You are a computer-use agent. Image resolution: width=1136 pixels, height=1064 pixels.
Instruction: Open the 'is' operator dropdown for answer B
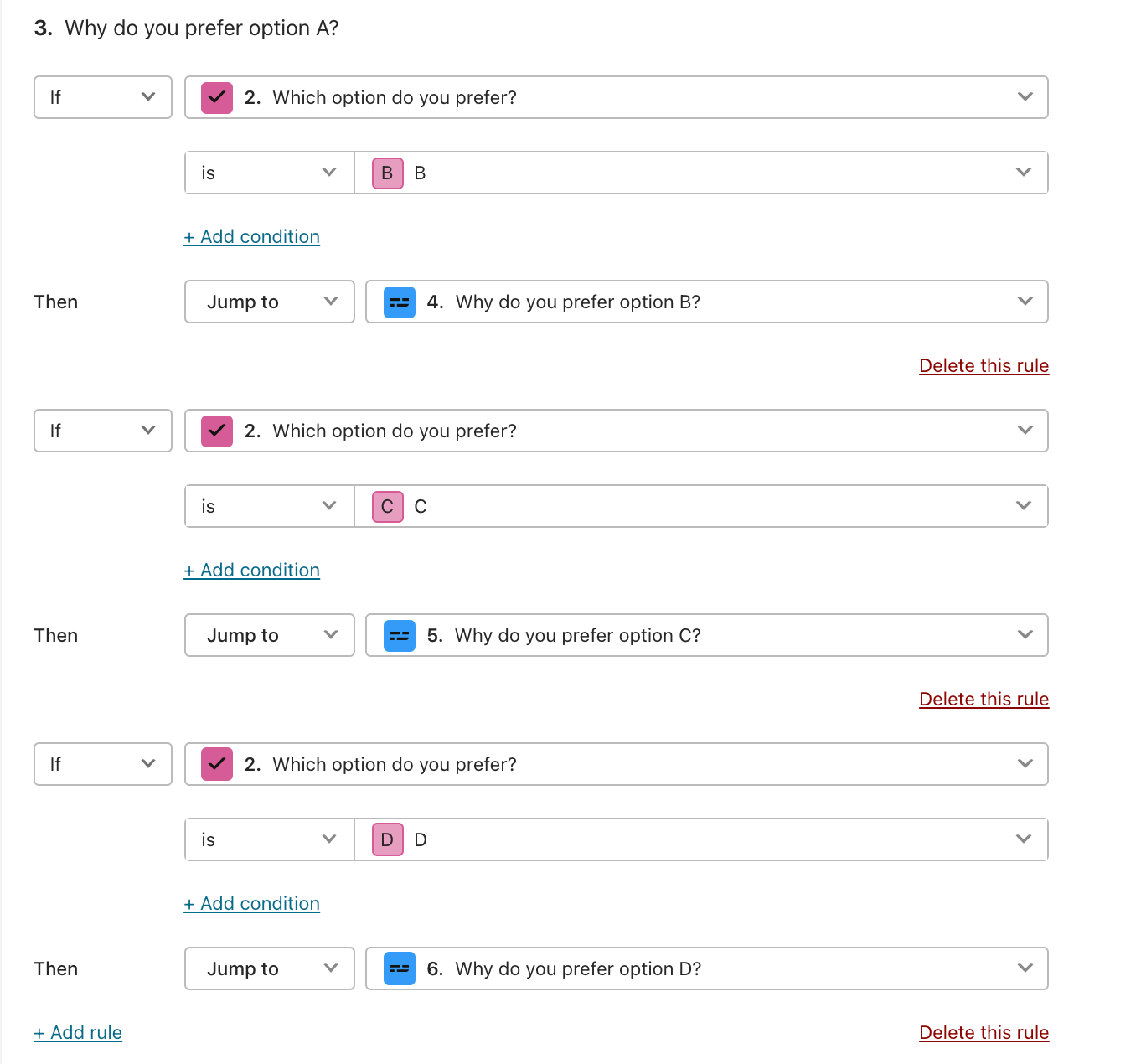point(269,173)
